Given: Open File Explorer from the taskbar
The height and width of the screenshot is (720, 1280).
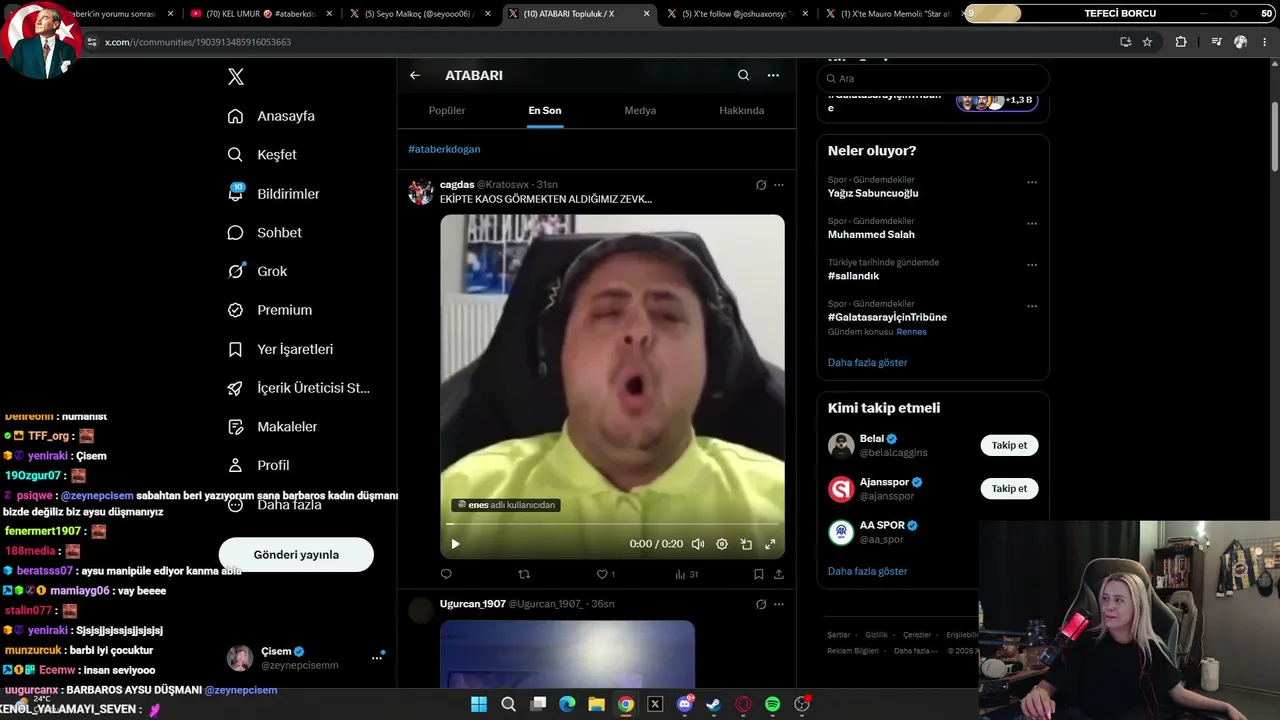Looking at the screenshot, I should click(x=596, y=704).
